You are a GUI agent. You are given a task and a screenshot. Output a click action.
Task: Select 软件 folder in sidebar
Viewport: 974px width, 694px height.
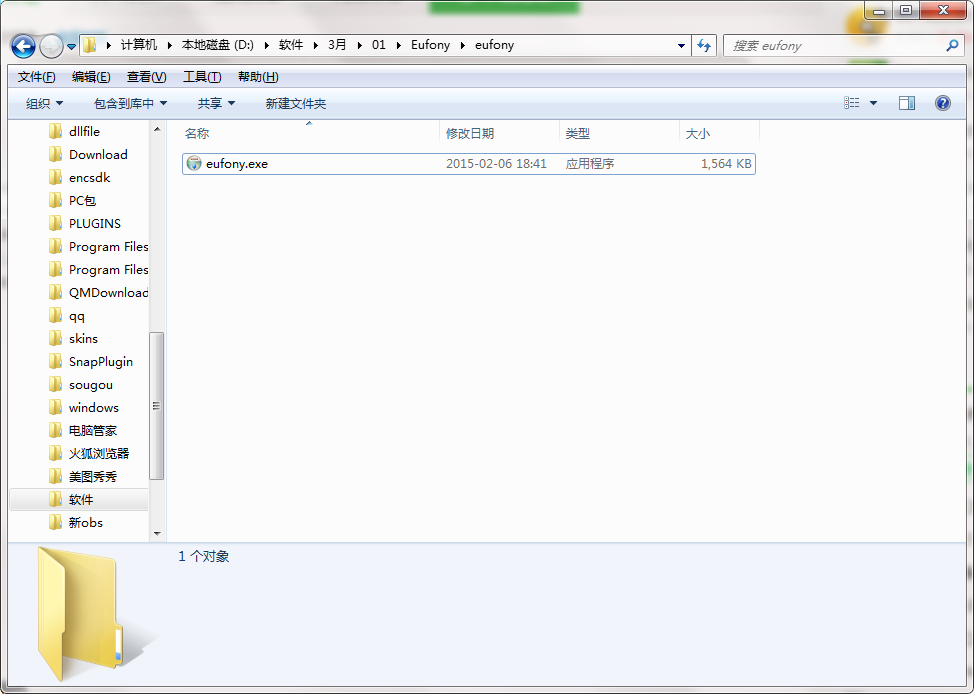tap(79, 500)
